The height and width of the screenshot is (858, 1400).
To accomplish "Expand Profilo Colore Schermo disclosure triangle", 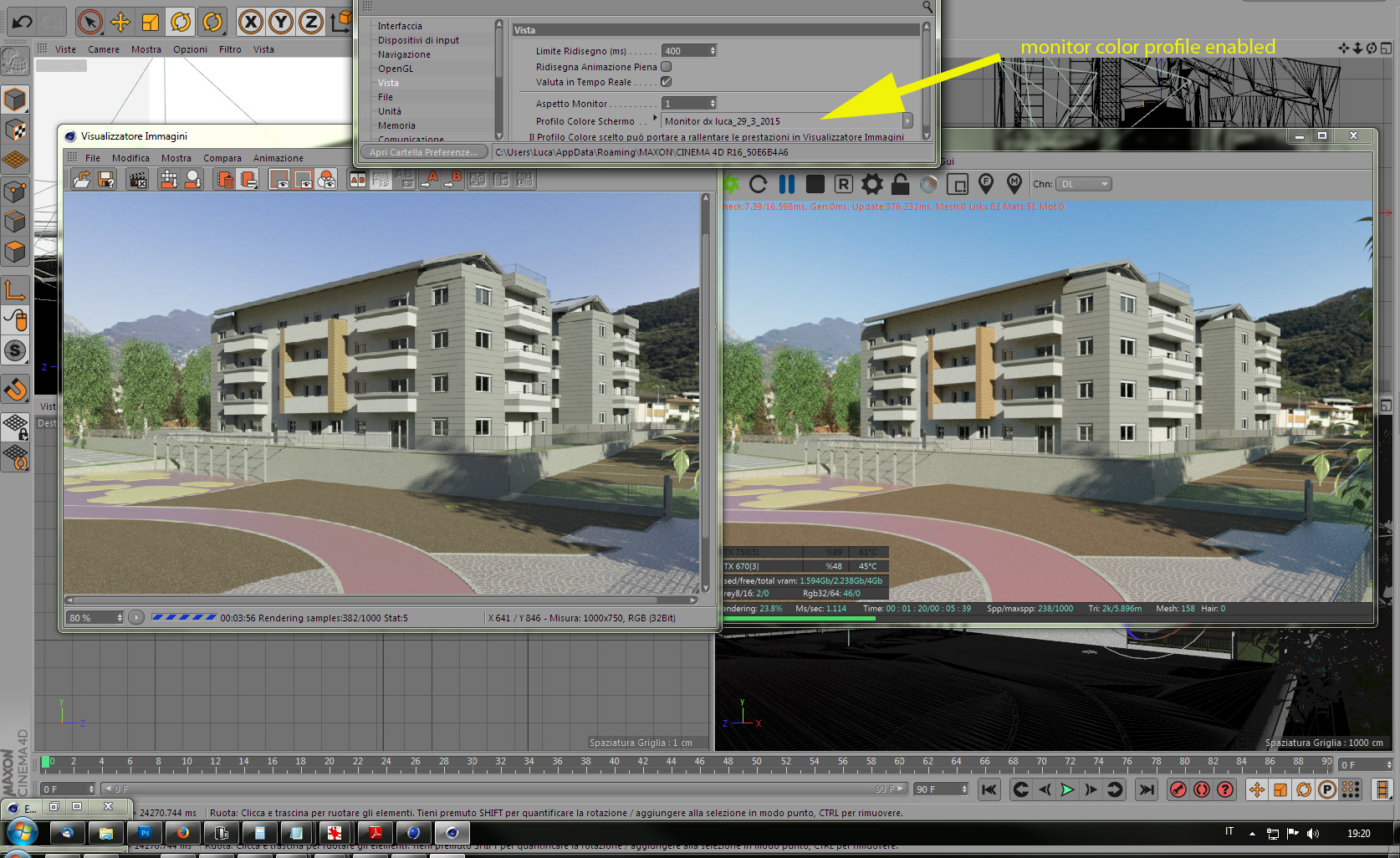I will pos(655,118).
